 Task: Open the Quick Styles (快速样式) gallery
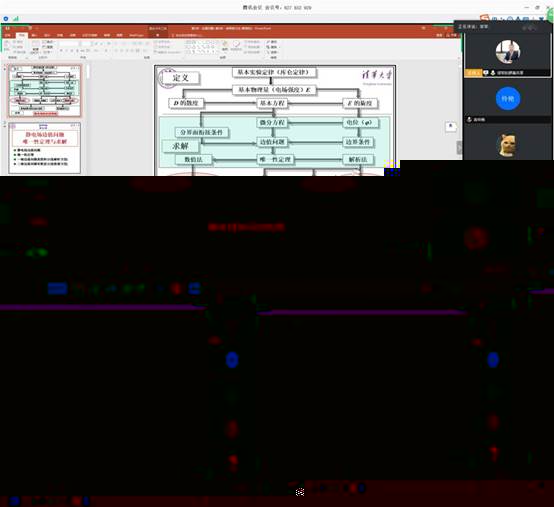pos(236,46)
